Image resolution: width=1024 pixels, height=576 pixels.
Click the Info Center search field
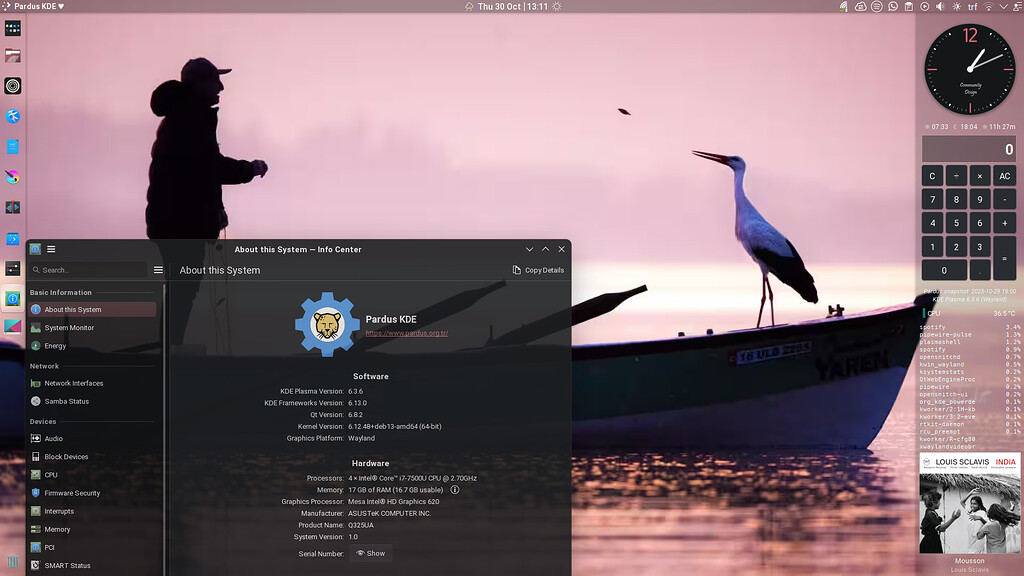(90, 270)
